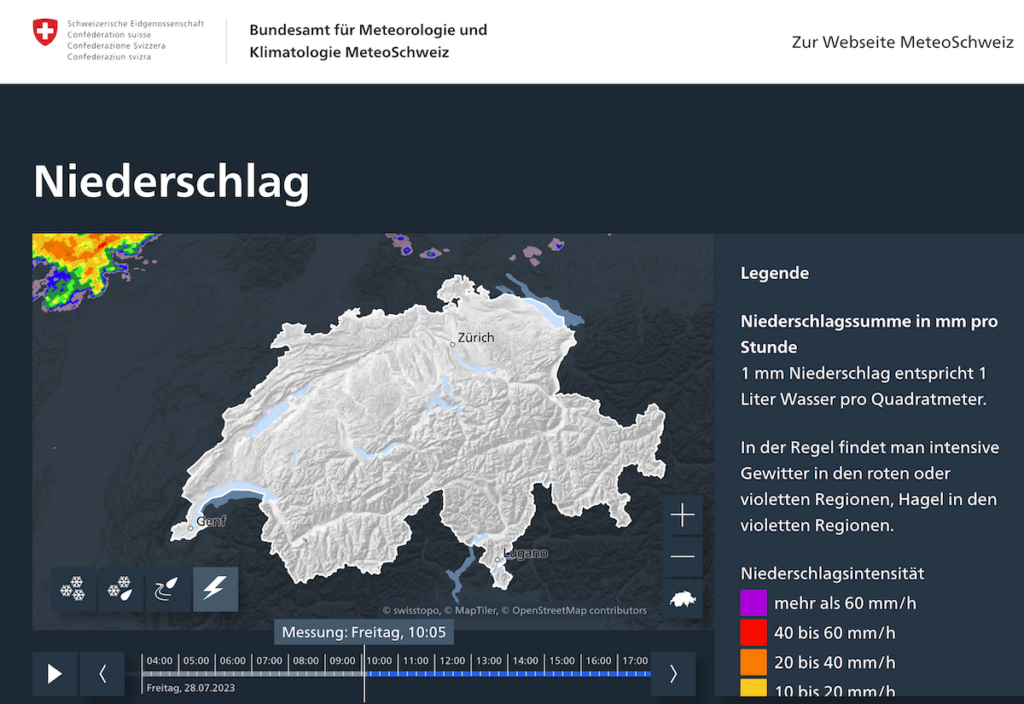Reset map view to Switzerland outline

(x=682, y=598)
